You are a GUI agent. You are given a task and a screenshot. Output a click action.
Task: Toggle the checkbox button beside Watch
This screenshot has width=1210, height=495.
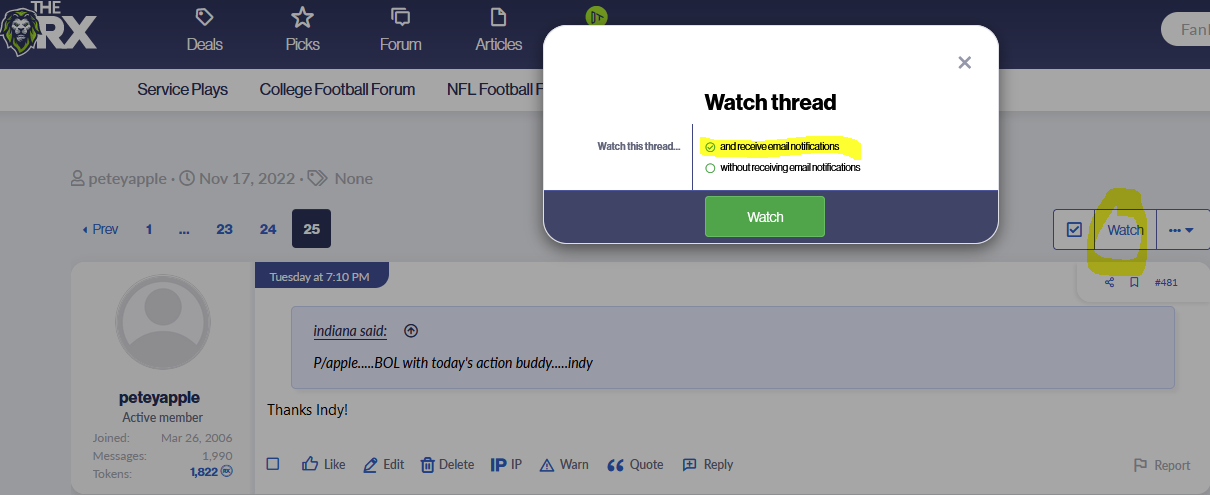[x=1074, y=230]
